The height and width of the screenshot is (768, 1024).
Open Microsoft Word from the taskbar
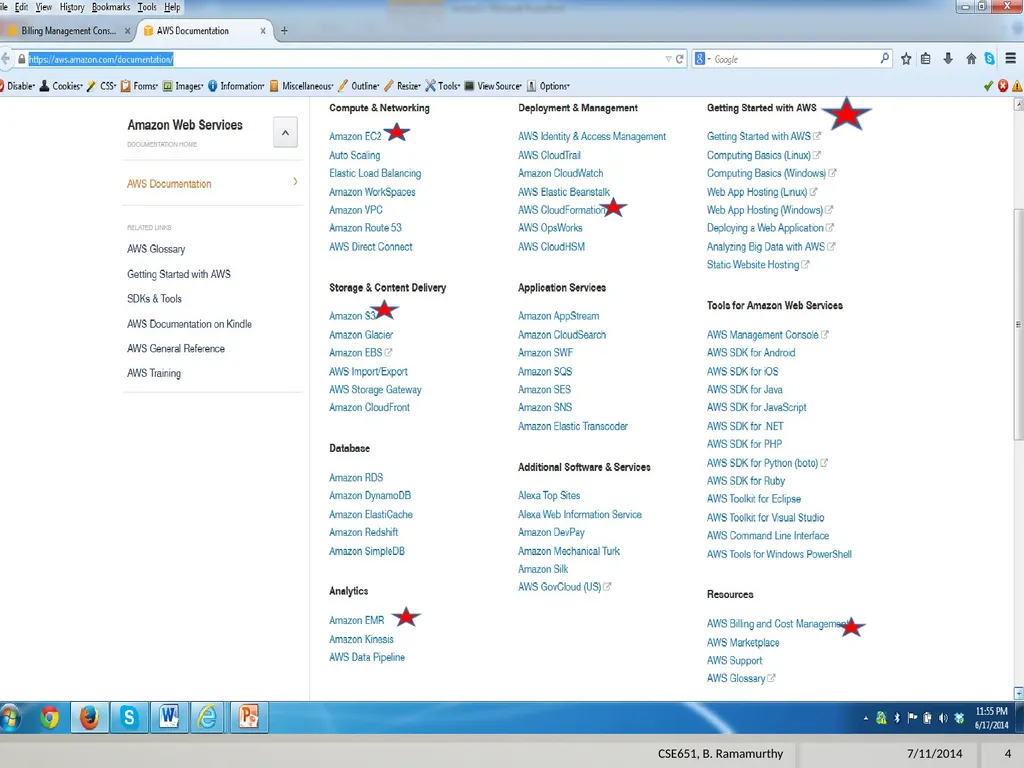[169, 718]
